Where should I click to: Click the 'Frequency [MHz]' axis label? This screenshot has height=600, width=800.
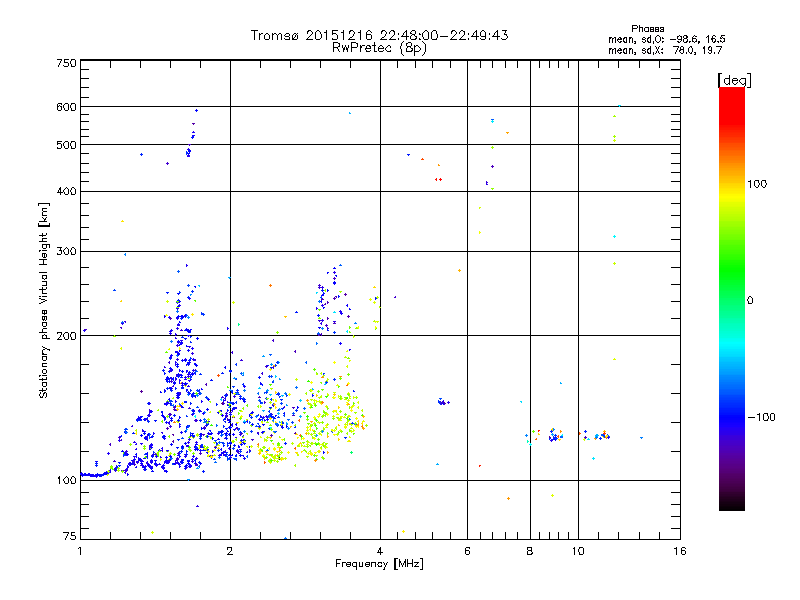tap(379, 564)
